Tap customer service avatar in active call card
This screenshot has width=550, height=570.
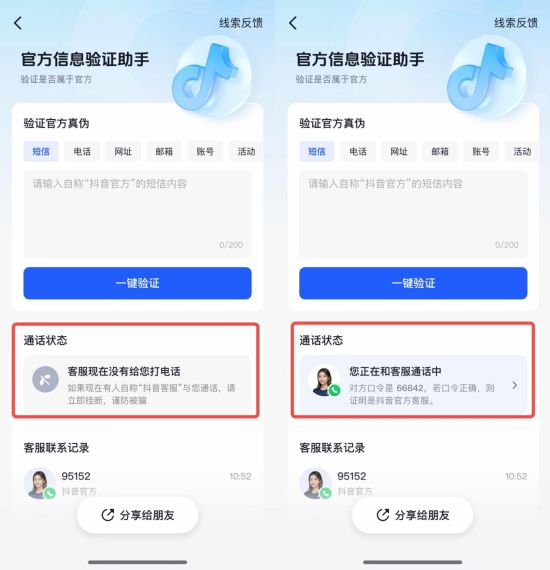pos(324,381)
